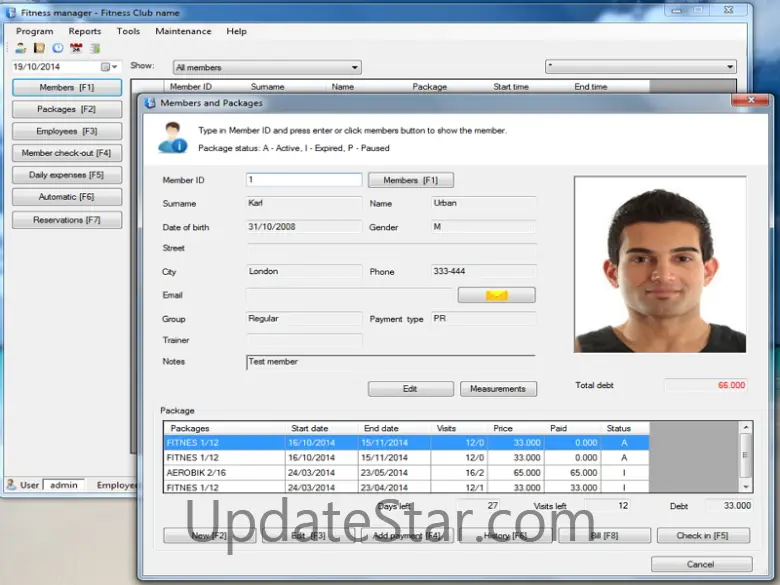Click the dialog's Members [F1] lookup button
Viewport: 780px width, 585px height.
(x=411, y=180)
